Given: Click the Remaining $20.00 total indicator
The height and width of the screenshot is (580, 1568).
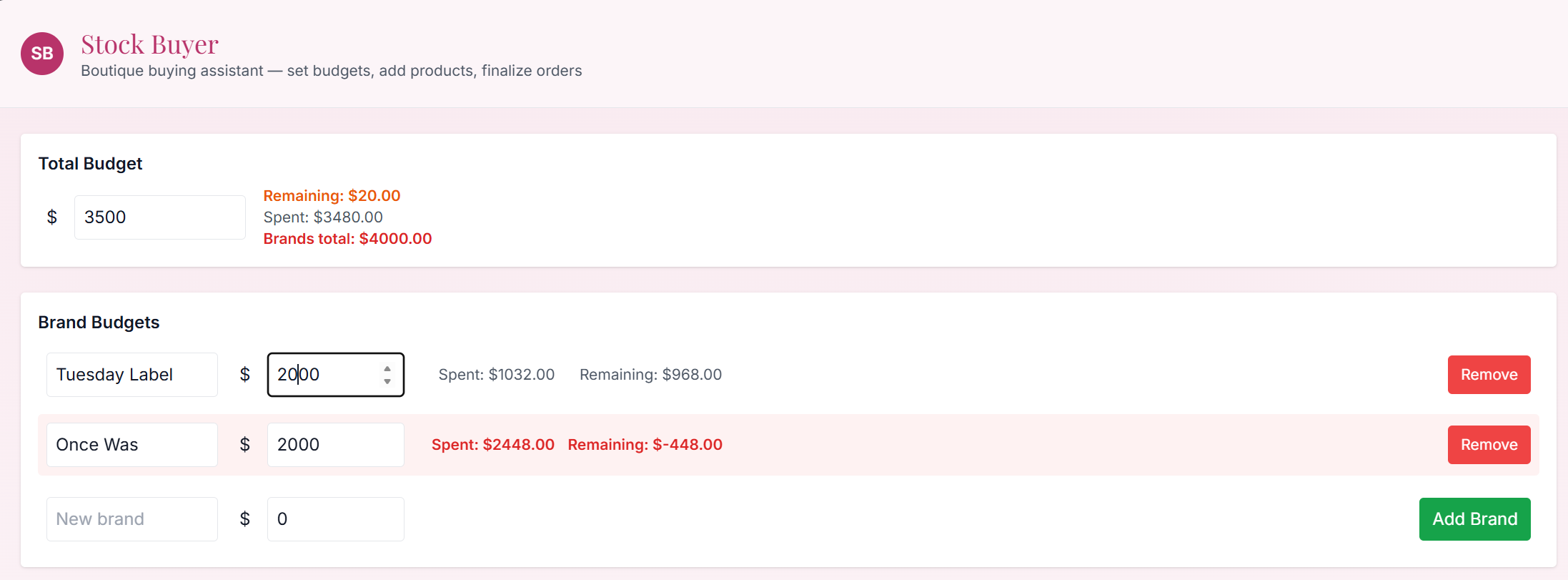Looking at the screenshot, I should [x=332, y=196].
